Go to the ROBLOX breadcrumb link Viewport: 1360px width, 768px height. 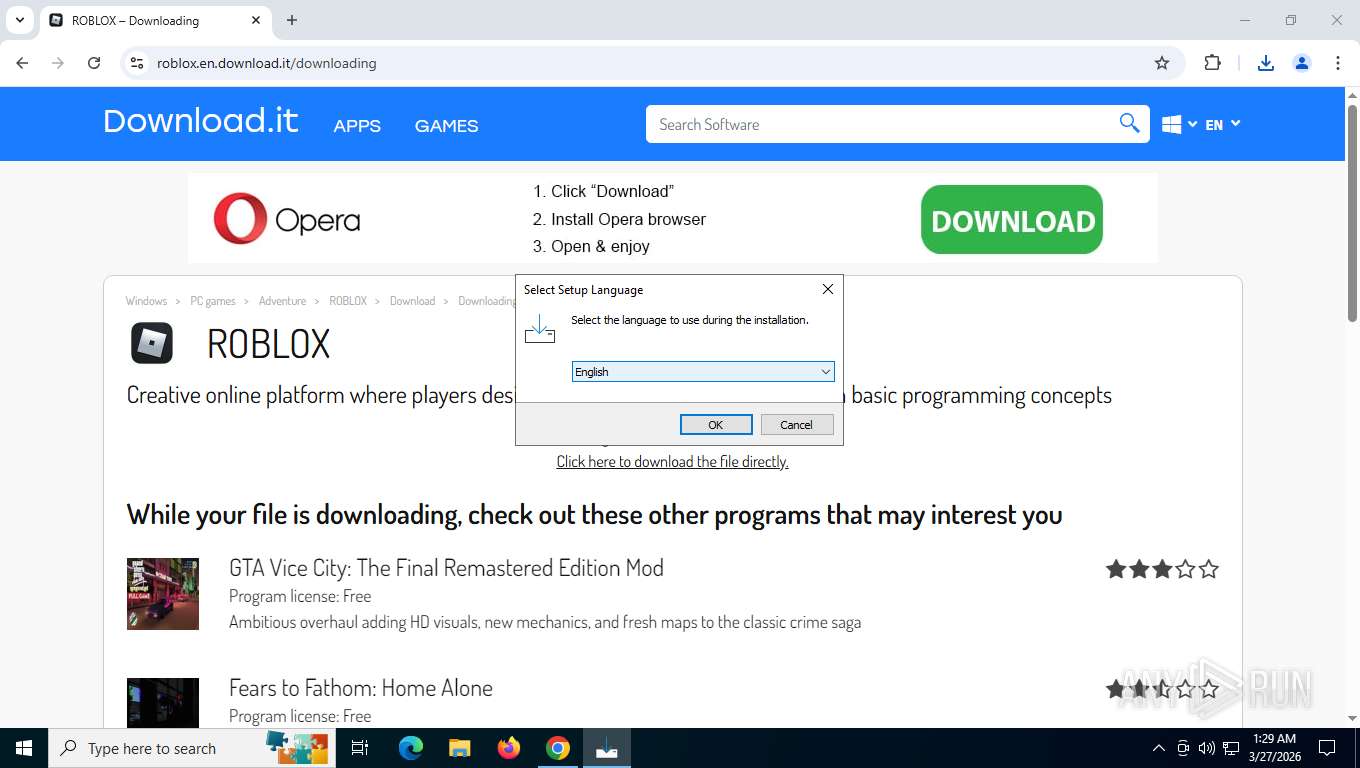348,301
